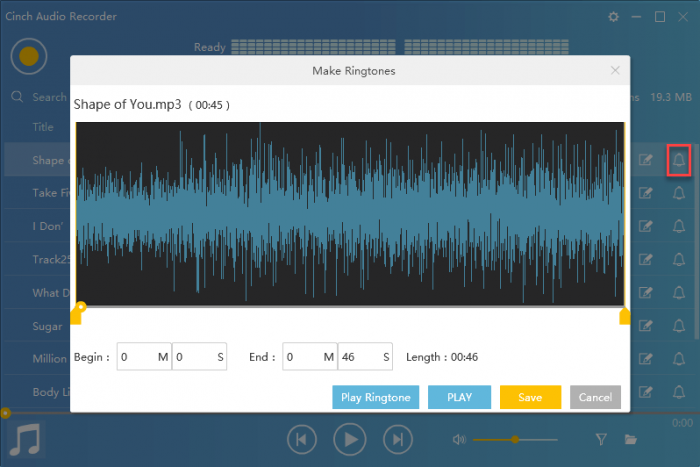Screen dimensions: 700x467
Task: Open the ringtone bell for Shape row
Action: pyautogui.click(x=679, y=160)
